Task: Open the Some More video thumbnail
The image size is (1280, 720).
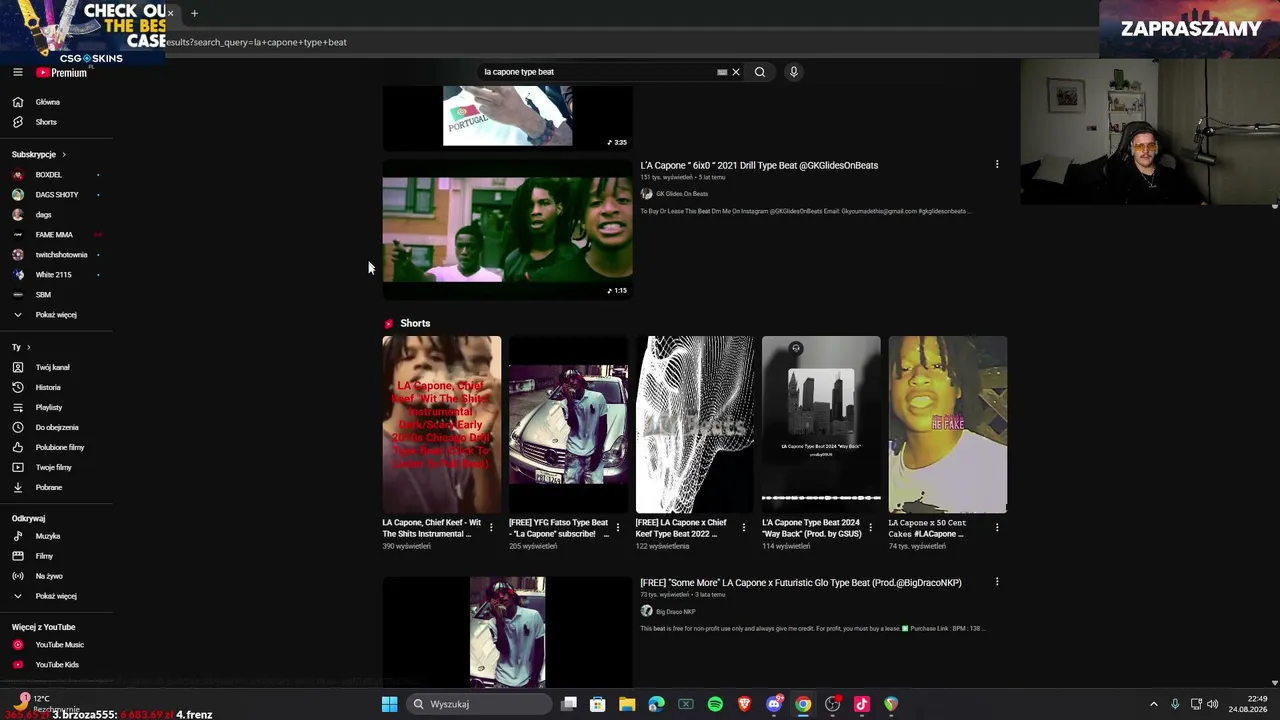Action: point(507,632)
